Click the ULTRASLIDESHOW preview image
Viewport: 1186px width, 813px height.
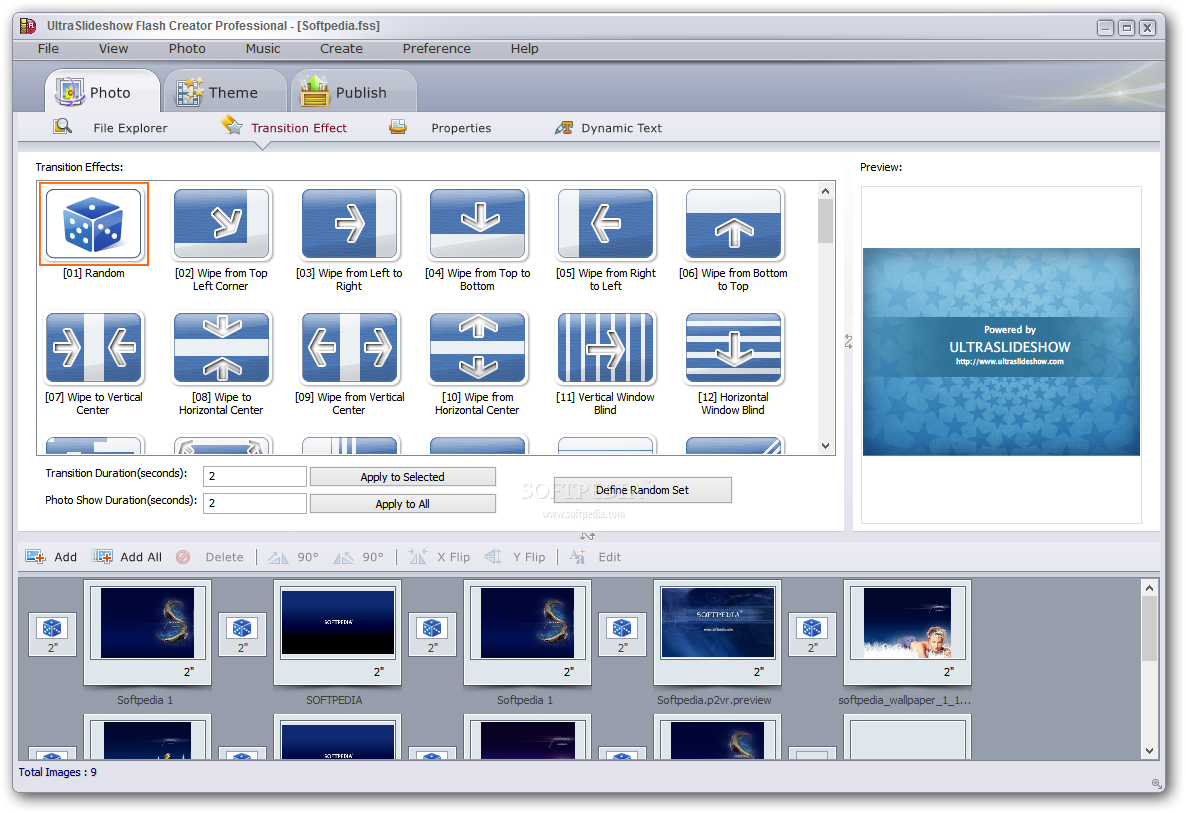coord(1001,352)
